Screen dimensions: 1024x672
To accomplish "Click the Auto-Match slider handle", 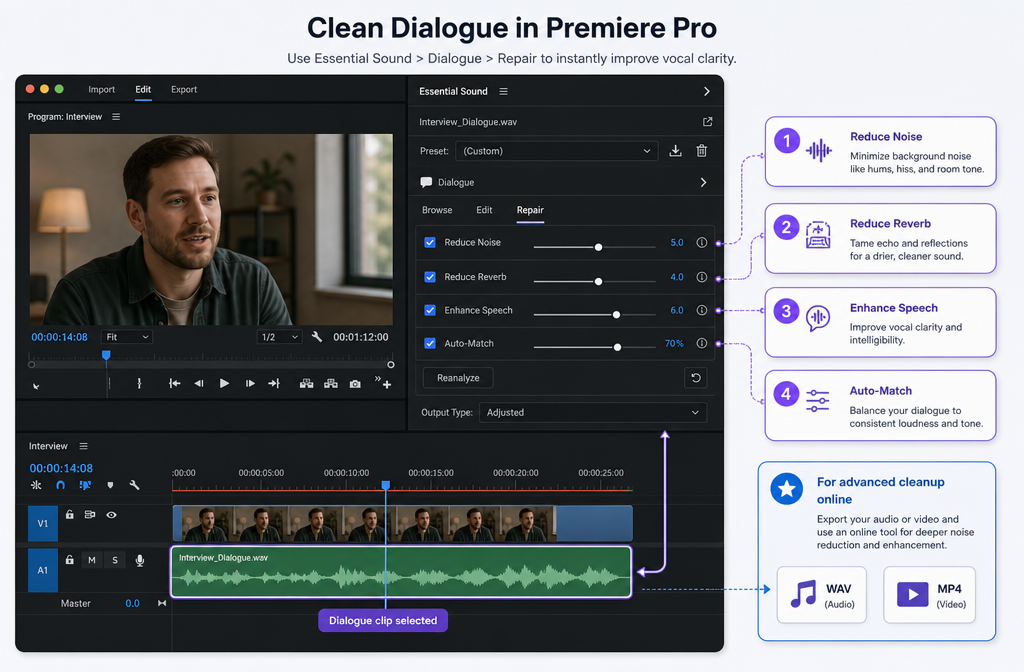I will click(617, 347).
